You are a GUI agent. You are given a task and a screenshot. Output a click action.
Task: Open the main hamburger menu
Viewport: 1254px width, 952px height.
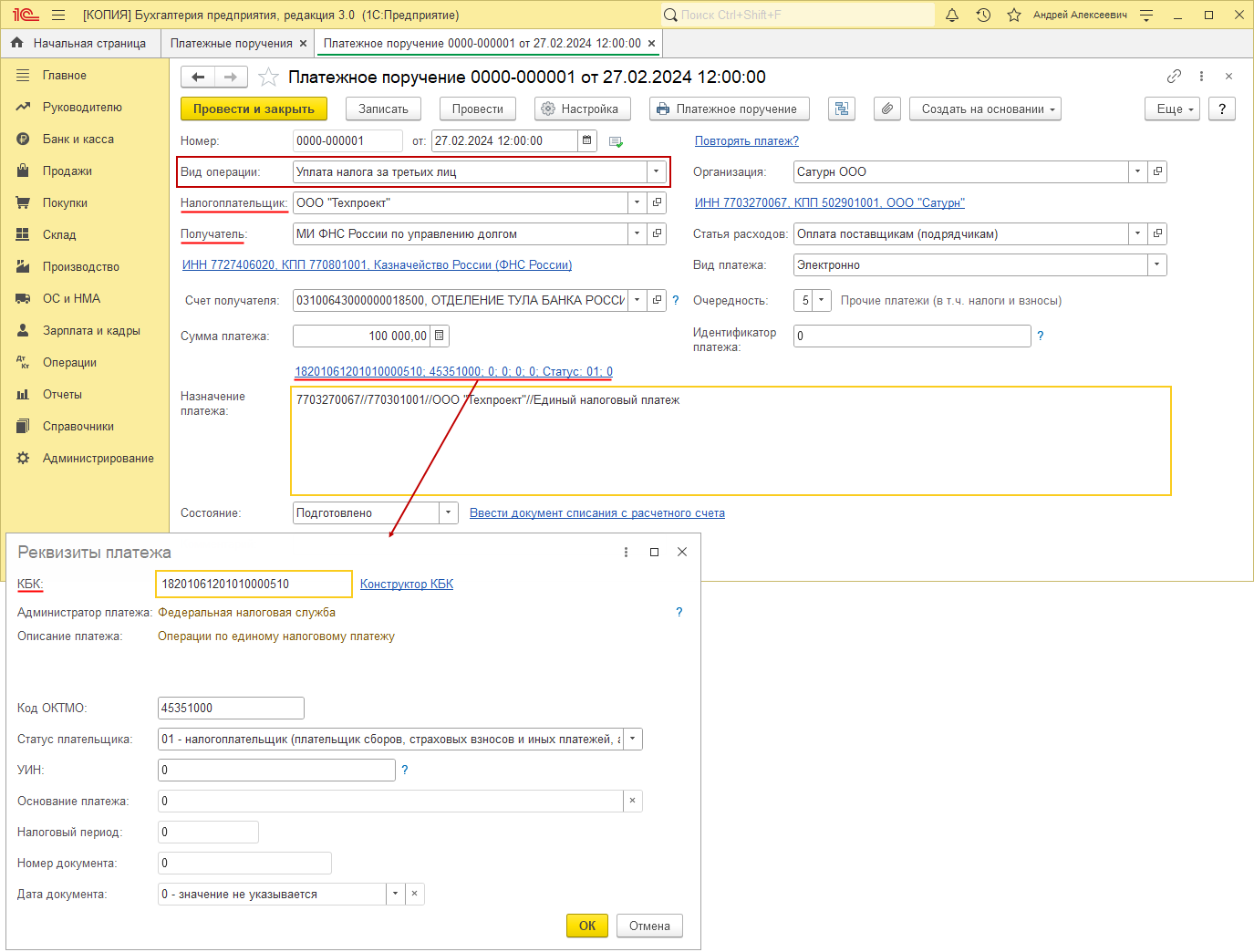click(x=58, y=15)
